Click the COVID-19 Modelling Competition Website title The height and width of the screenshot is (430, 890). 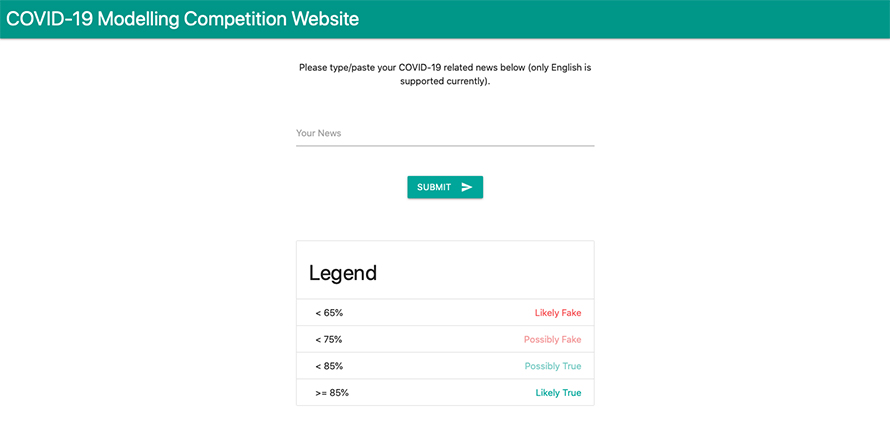(182, 19)
